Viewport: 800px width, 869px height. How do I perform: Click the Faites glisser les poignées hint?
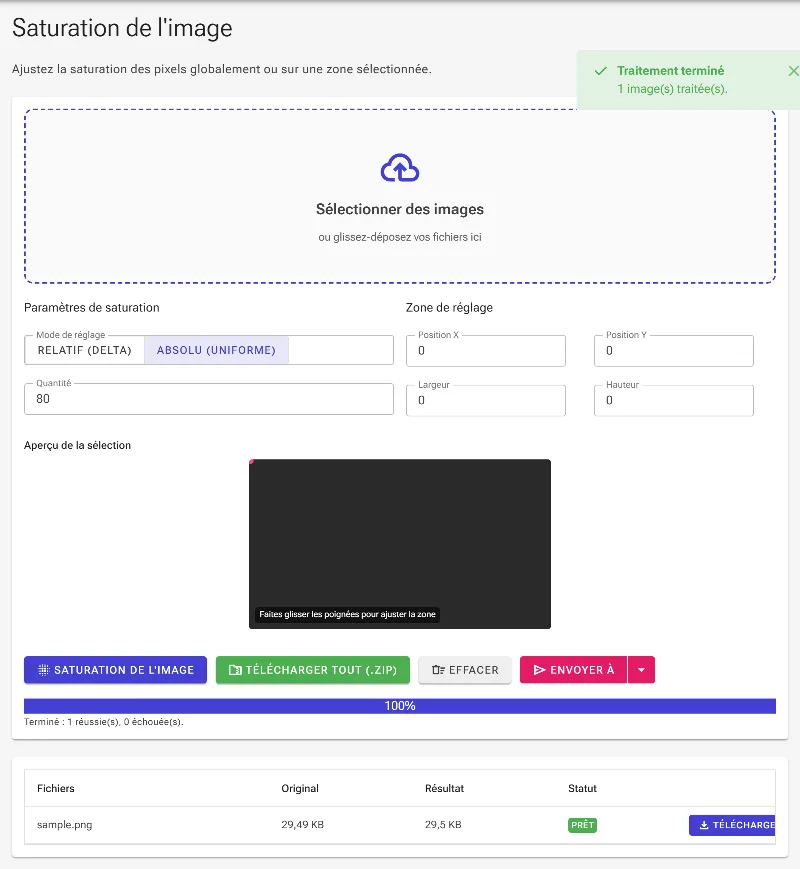click(347, 614)
